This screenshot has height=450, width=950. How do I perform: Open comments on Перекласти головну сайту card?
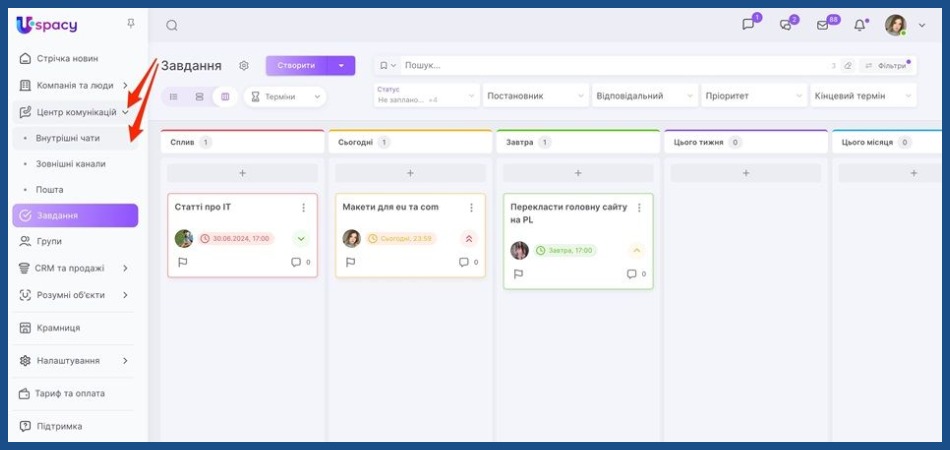[632, 274]
